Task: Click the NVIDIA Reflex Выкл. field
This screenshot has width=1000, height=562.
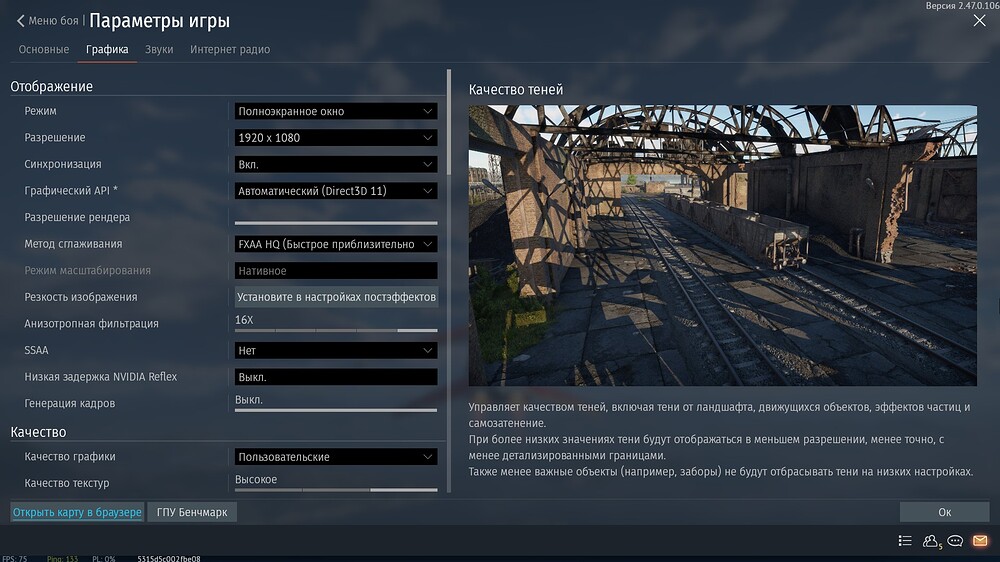Action: tap(336, 377)
